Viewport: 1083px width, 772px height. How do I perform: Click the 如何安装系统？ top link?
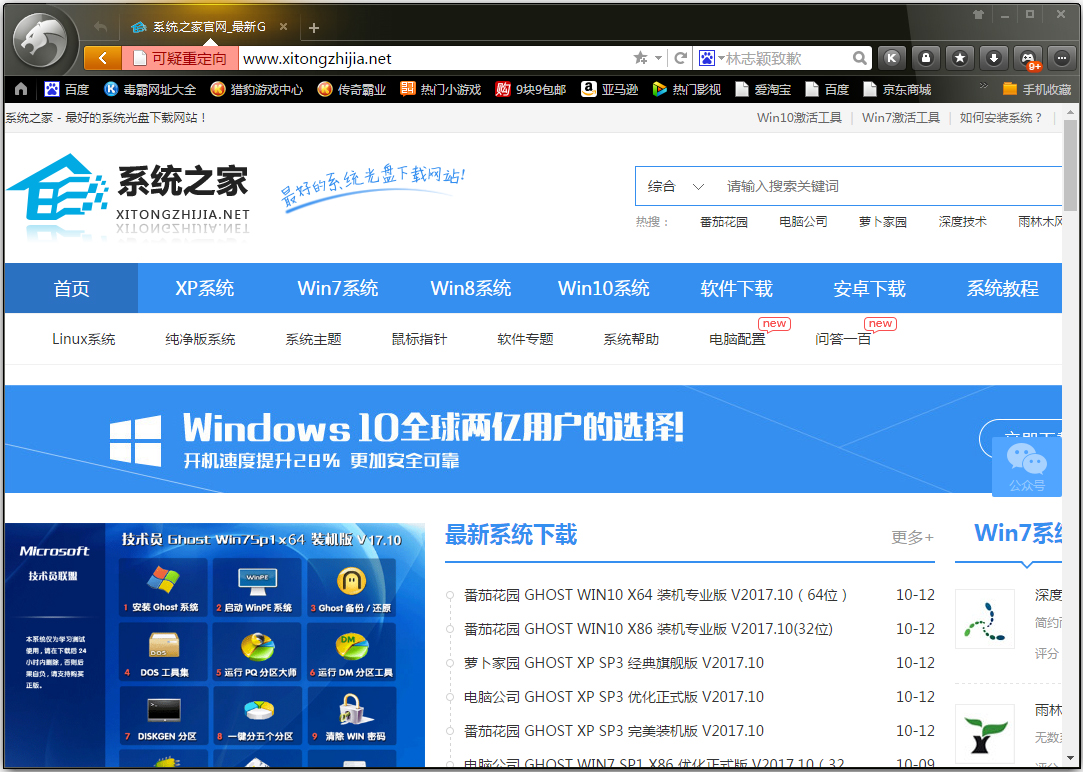click(x=1000, y=117)
